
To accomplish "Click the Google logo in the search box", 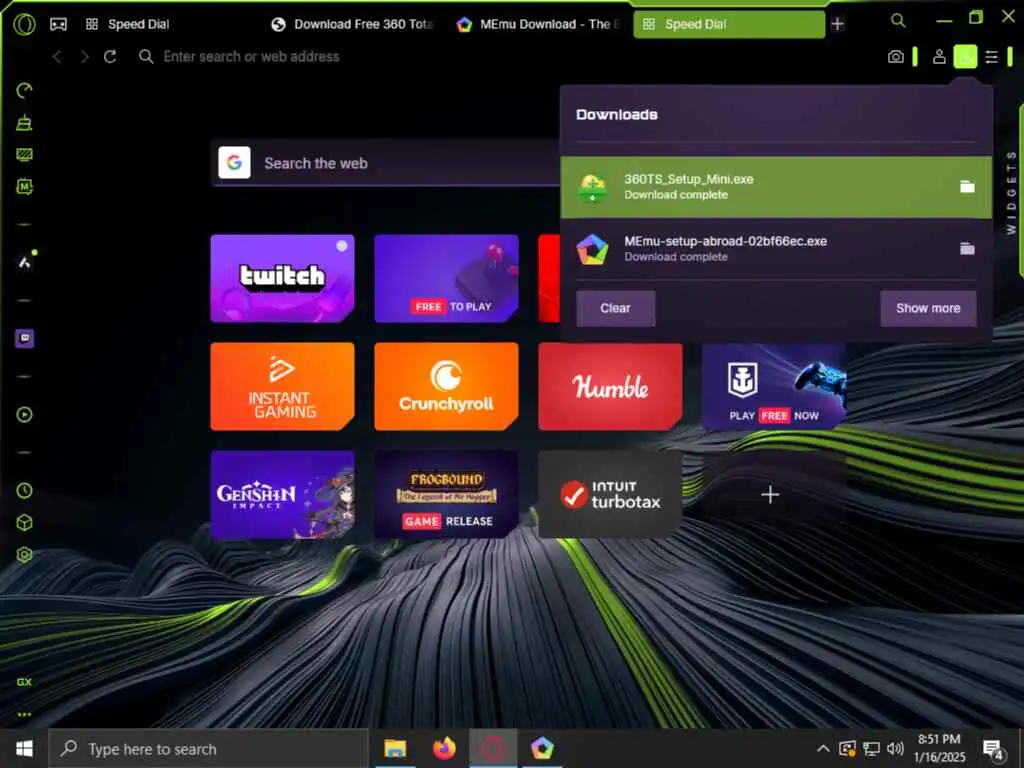I will point(234,163).
